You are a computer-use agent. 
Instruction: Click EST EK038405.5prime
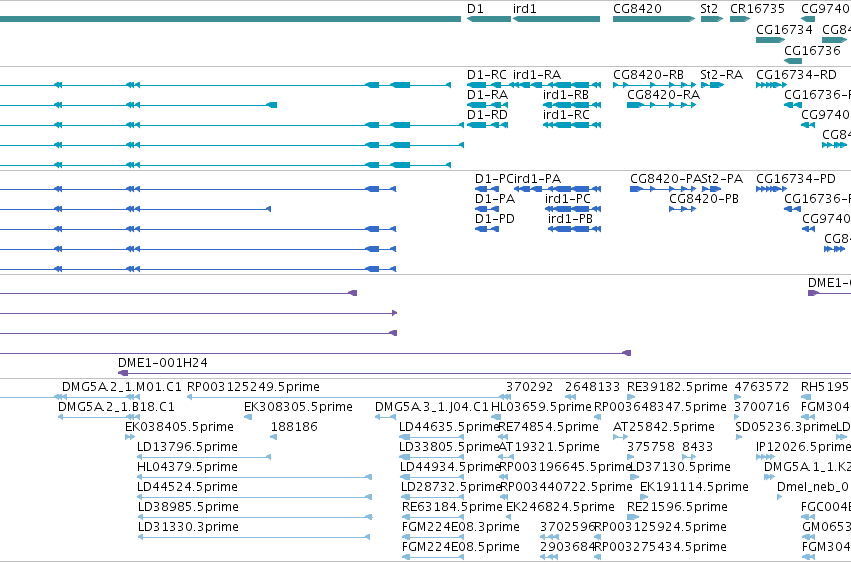tap(180, 427)
